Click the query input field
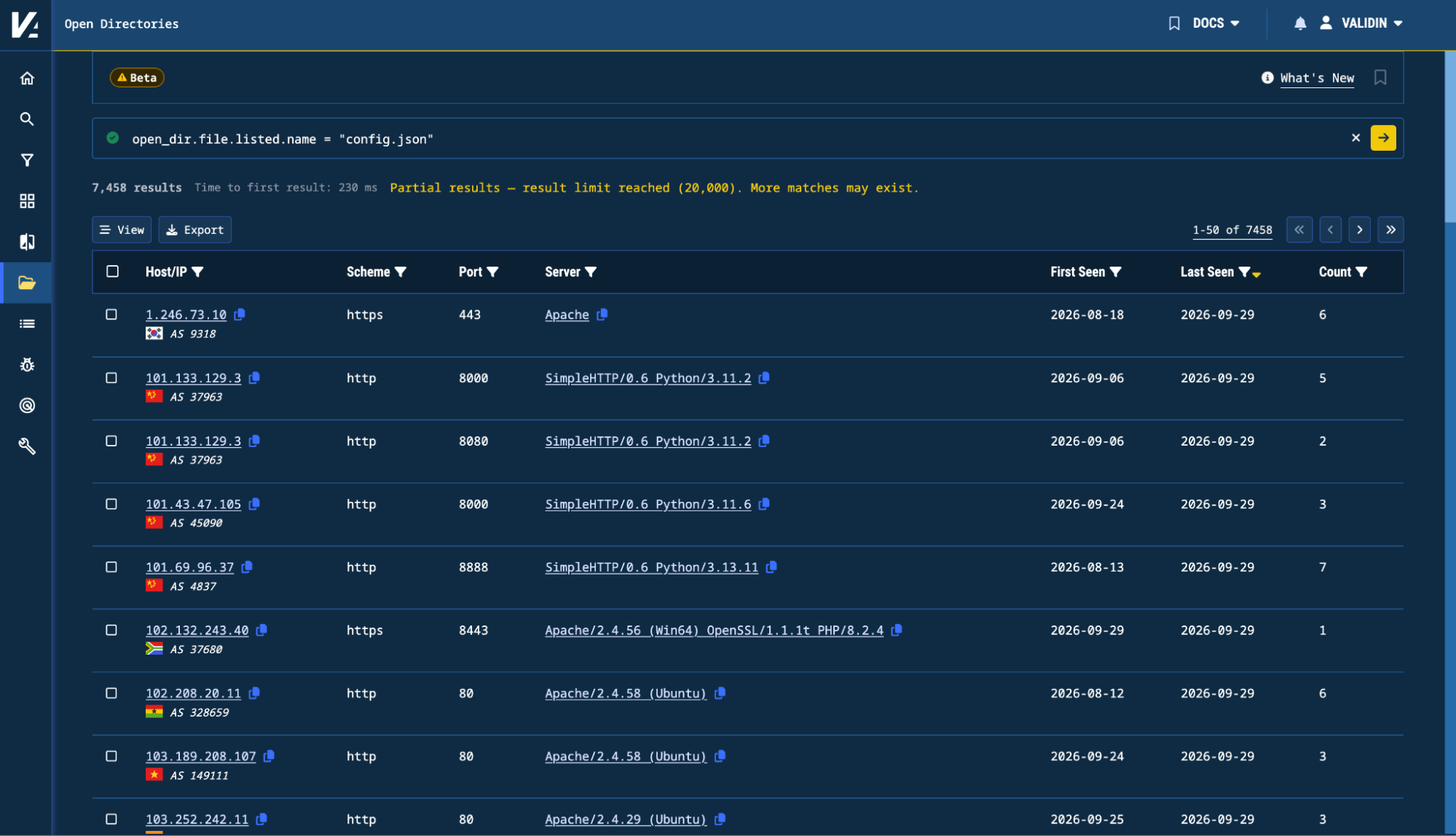The image size is (1456, 836). pyautogui.click(x=736, y=138)
